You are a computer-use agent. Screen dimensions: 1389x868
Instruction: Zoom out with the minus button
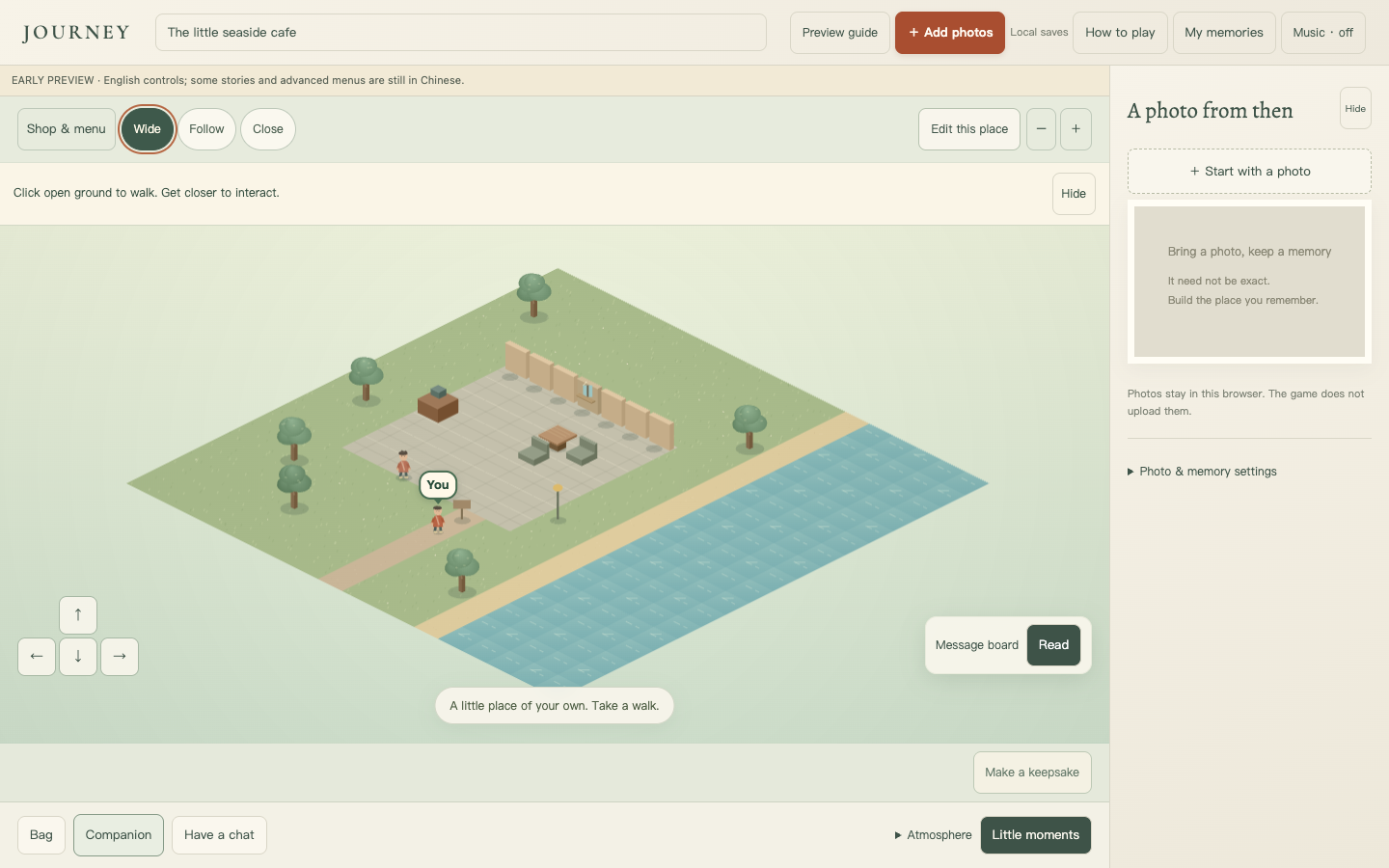click(x=1041, y=129)
